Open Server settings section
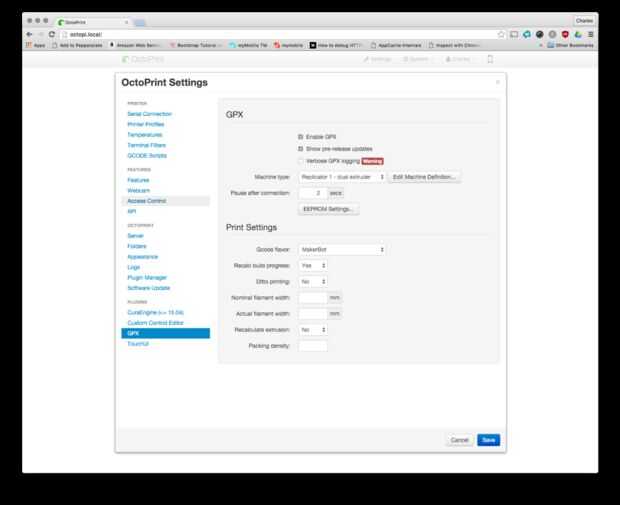Viewport: 620px width, 505px height. click(x=135, y=236)
